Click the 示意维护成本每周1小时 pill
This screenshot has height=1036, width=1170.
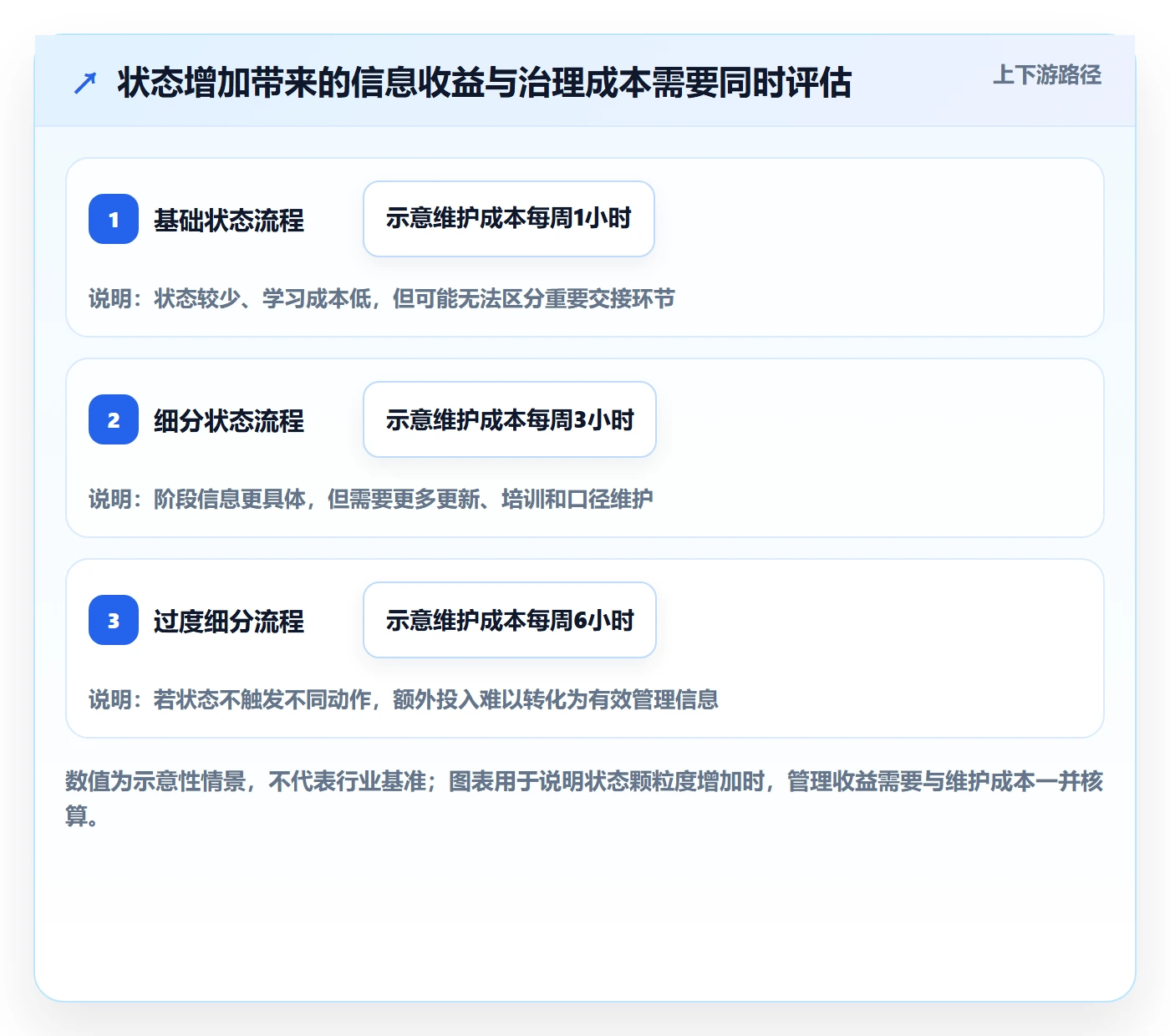click(509, 219)
